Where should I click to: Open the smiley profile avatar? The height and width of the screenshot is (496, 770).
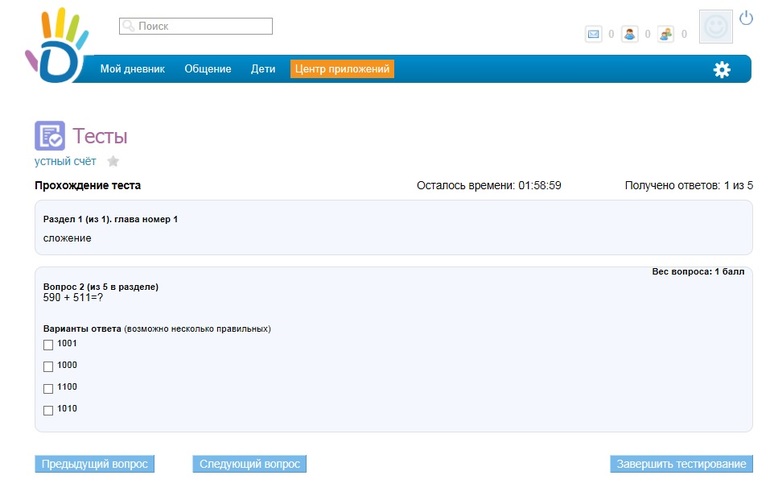715,28
